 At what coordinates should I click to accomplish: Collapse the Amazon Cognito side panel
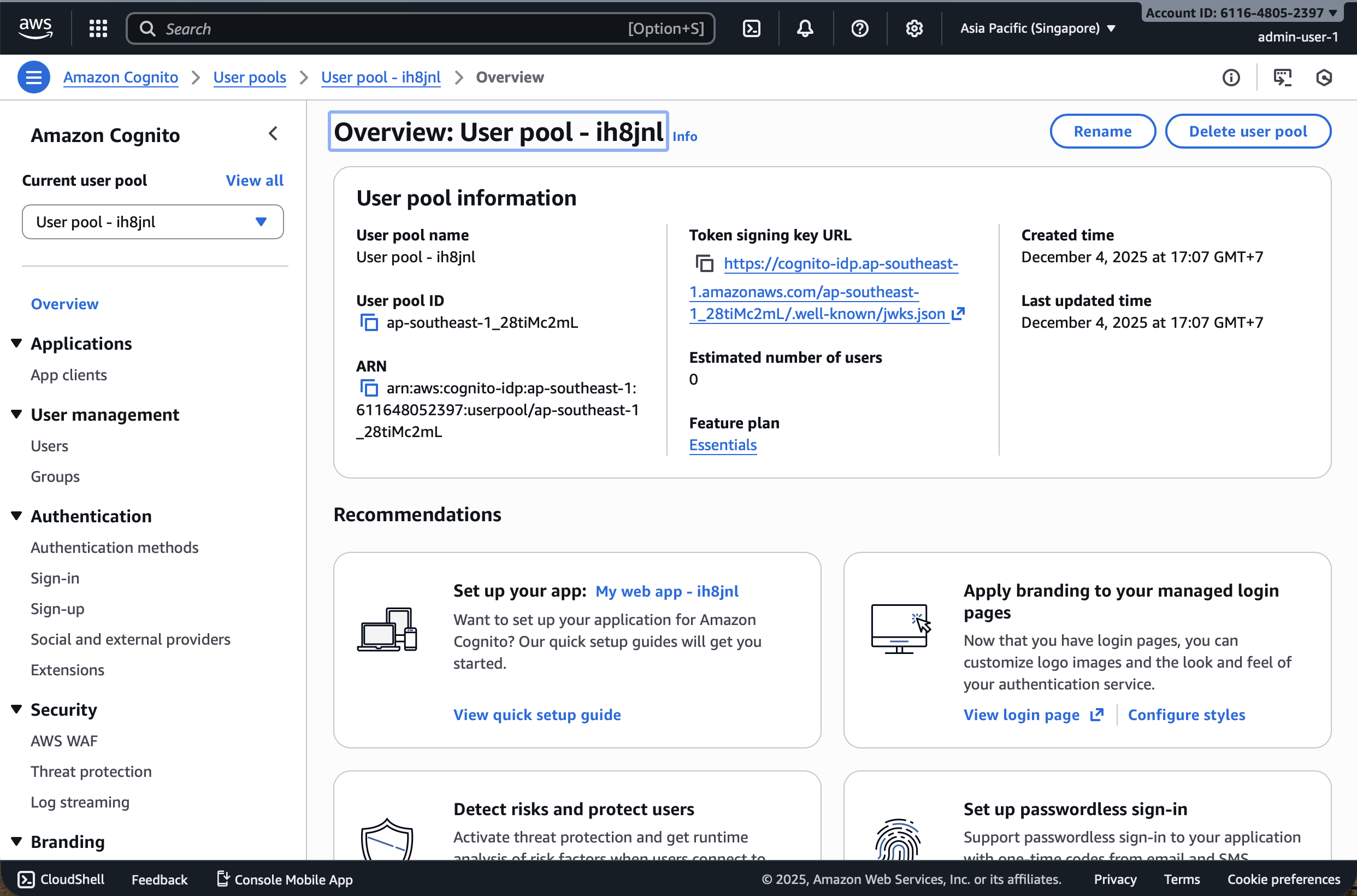pos(273,134)
